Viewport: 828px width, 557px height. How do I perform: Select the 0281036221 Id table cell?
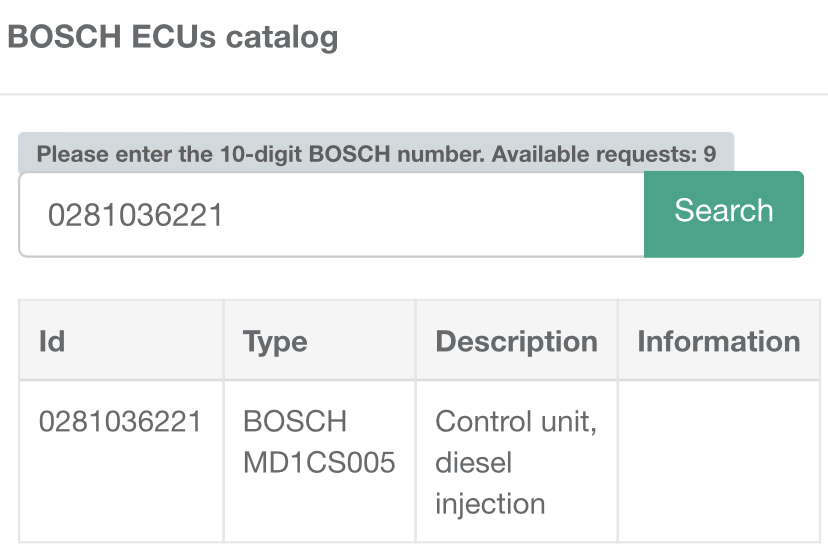[x=120, y=421]
